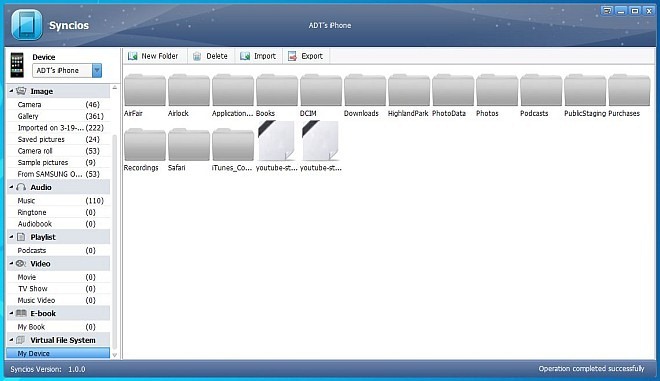
Task: Select the second youtube-st... file icon
Action: 320,141
